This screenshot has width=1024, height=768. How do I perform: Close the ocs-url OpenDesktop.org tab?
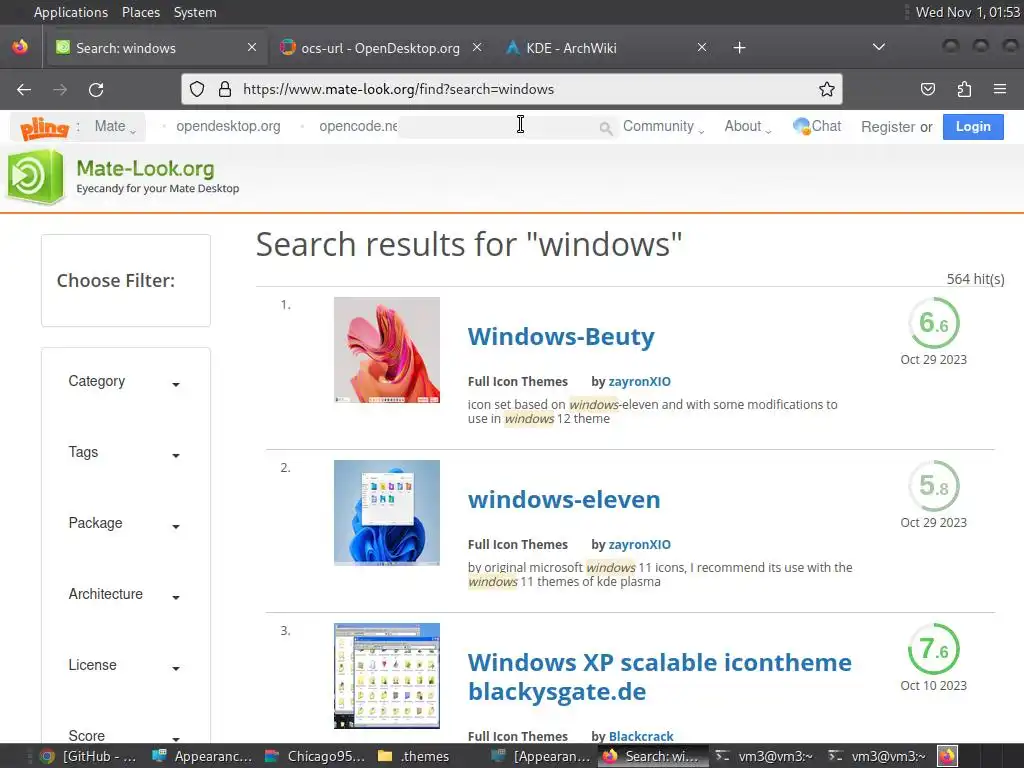click(x=477, y=47)
